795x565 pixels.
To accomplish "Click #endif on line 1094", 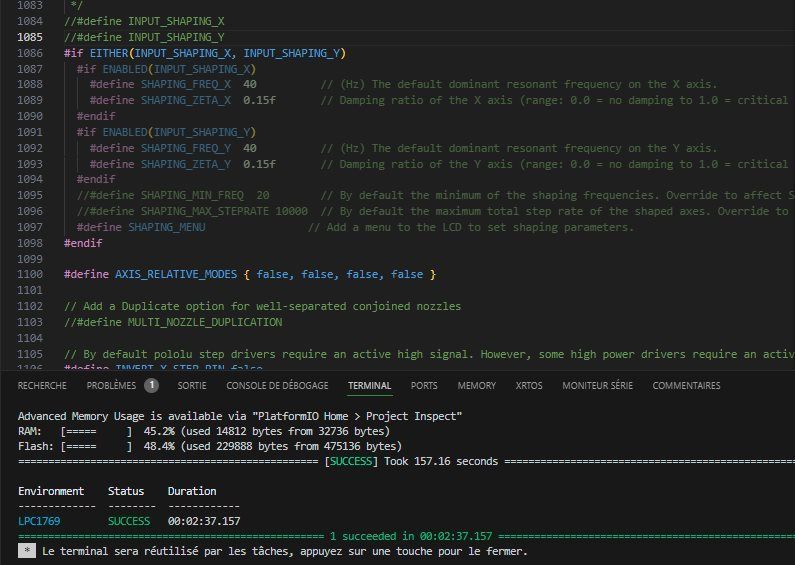I will [x=96, y=179].
